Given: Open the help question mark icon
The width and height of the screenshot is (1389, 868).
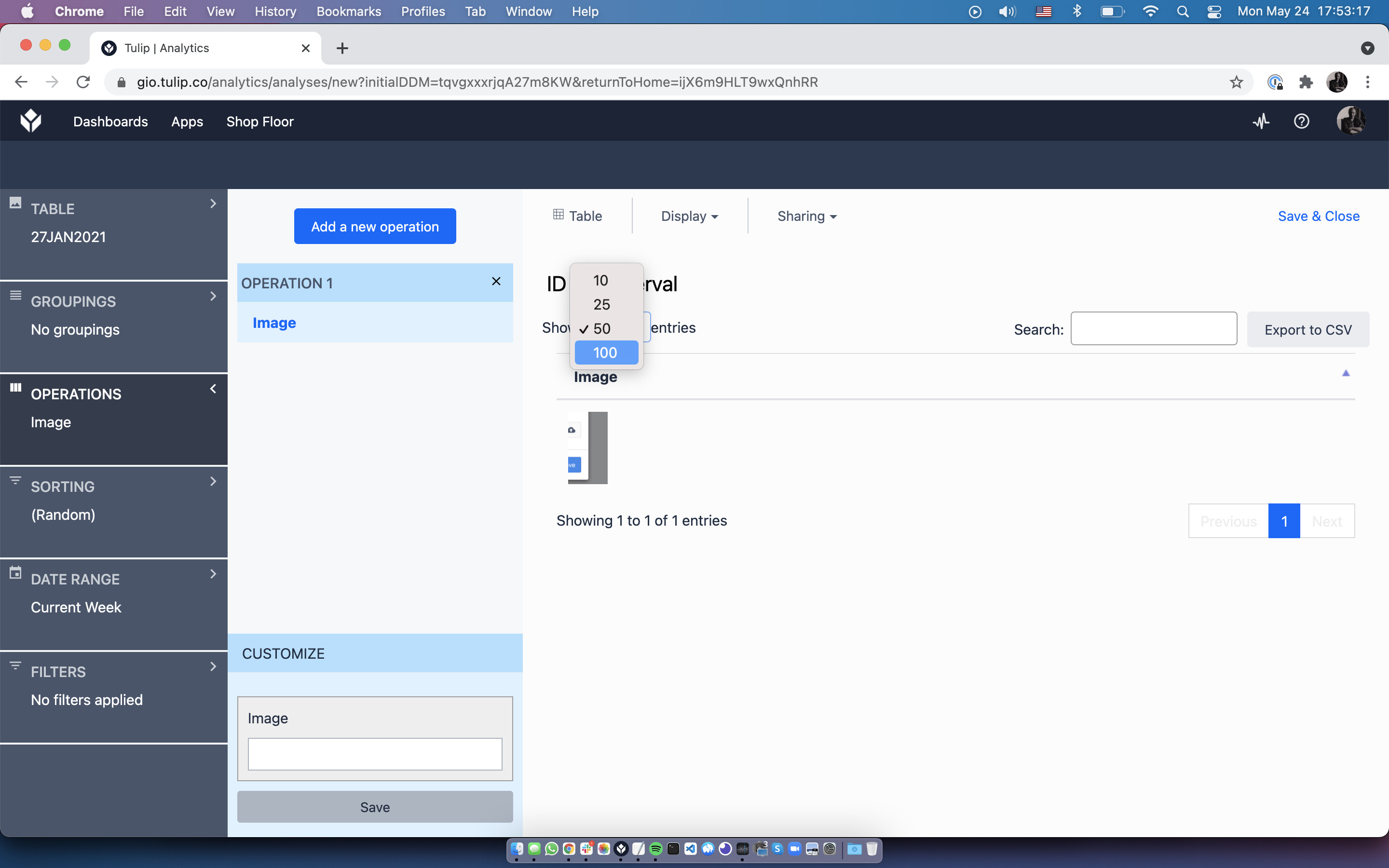Looking at the screenshot, I should tap(1301, 121).
